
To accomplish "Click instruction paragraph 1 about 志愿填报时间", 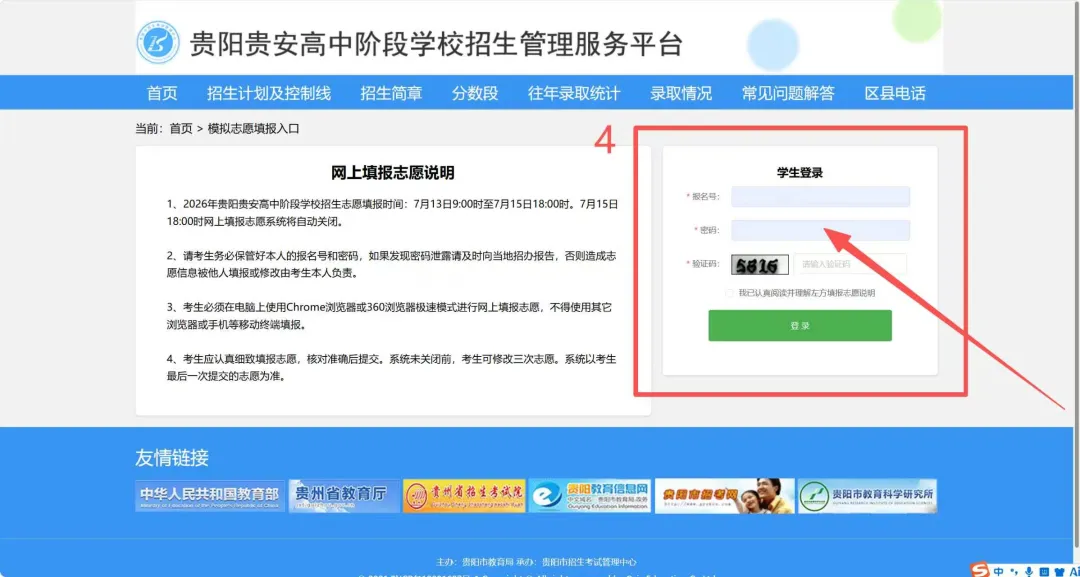I will coord(393,213).
